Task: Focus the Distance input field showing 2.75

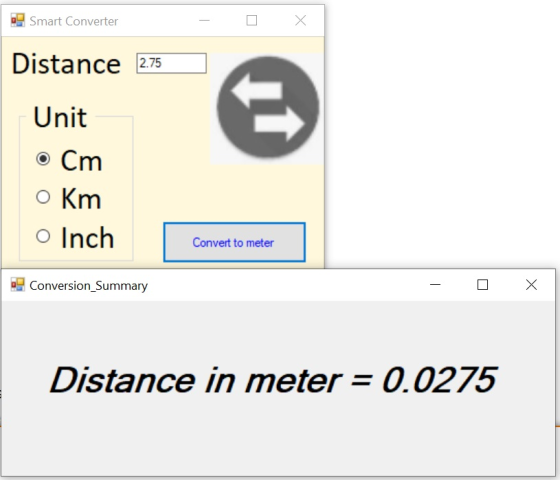Action: [171, 63]
